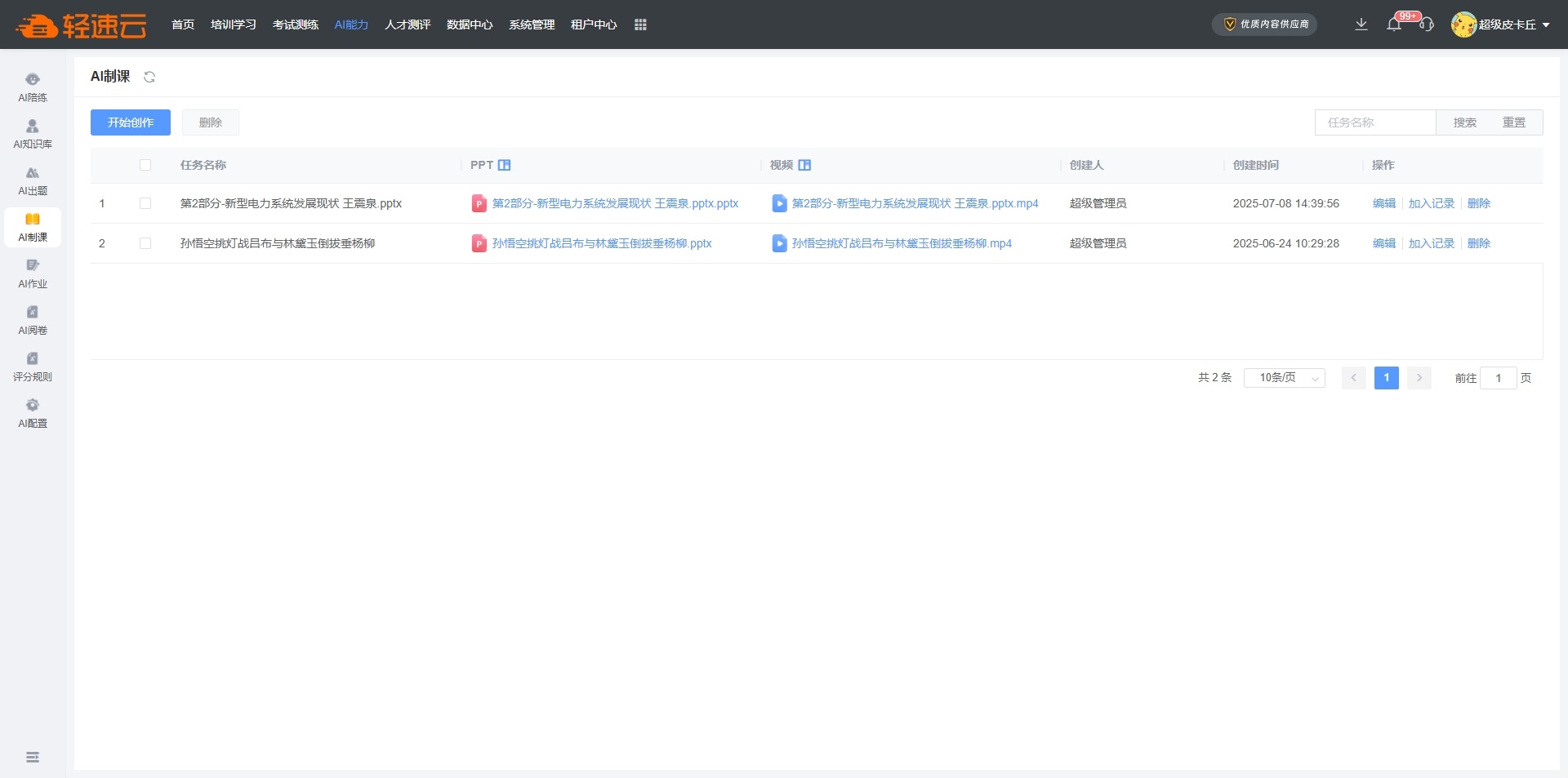This screenshot has width=1568, height=778.
Task: Open the 超级皮卡丘 user account dropdown
Action: [1500, 24]
